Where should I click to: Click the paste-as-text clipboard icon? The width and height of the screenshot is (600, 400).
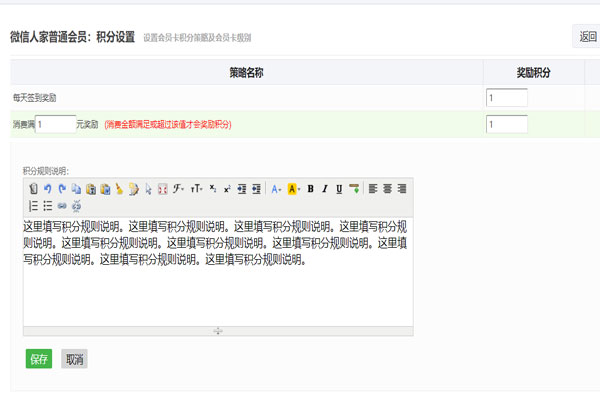tap(105, 189)
